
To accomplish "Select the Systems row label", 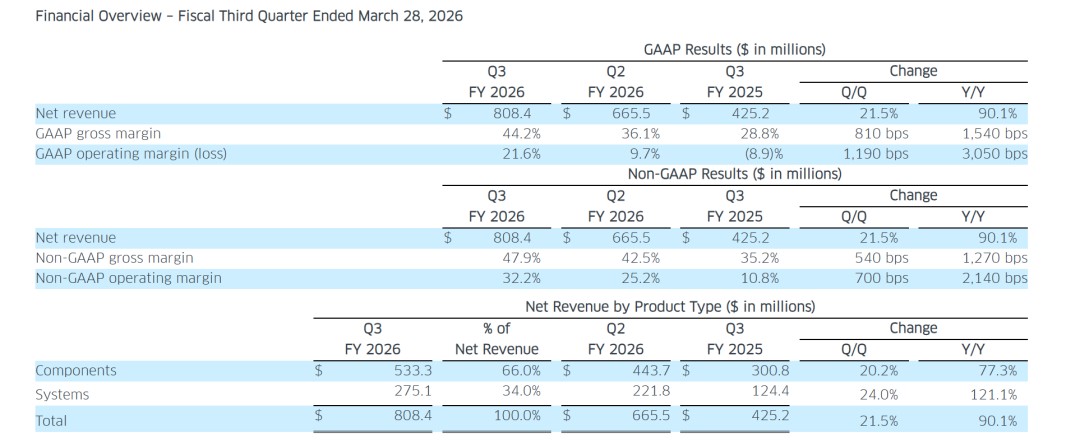I will coord(62,395).
